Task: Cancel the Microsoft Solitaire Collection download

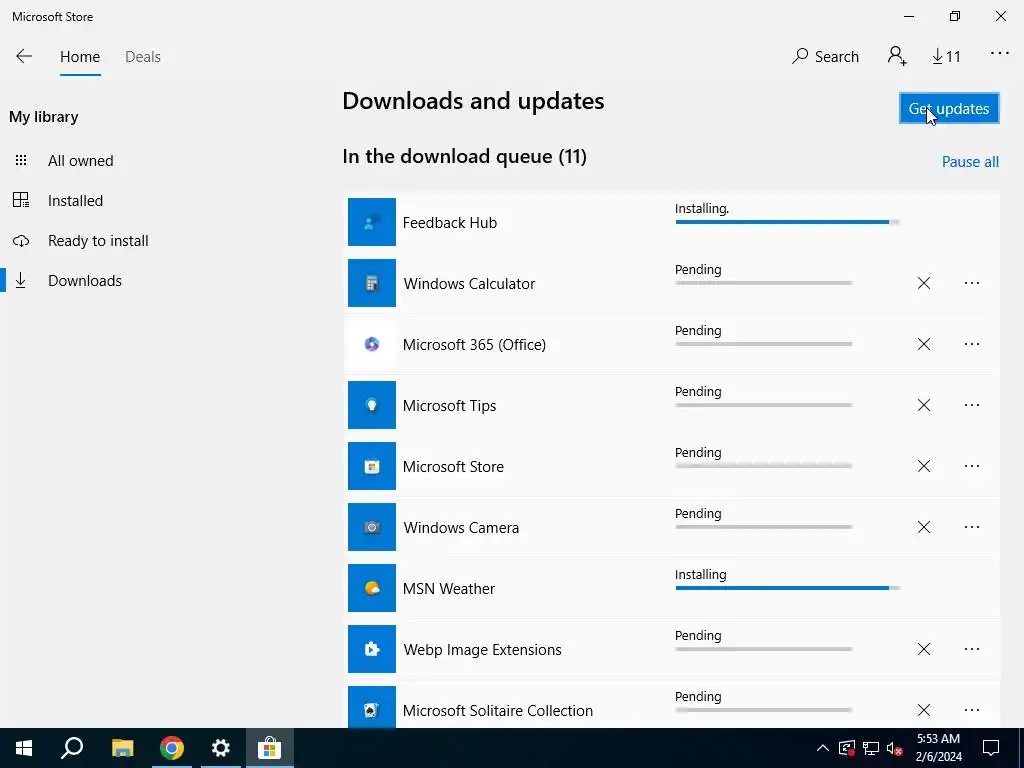Action: (923, 710)
